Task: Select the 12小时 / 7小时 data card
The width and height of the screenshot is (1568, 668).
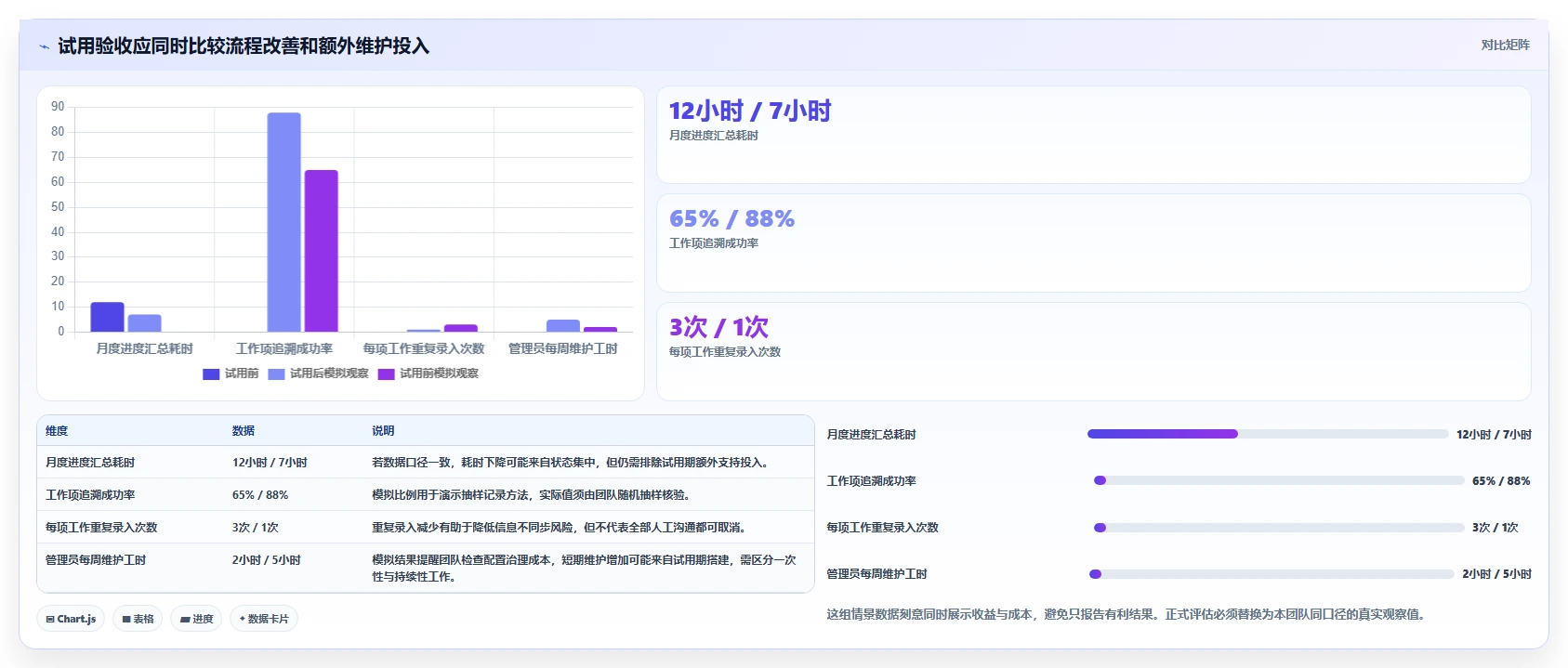Action: 1093,135
